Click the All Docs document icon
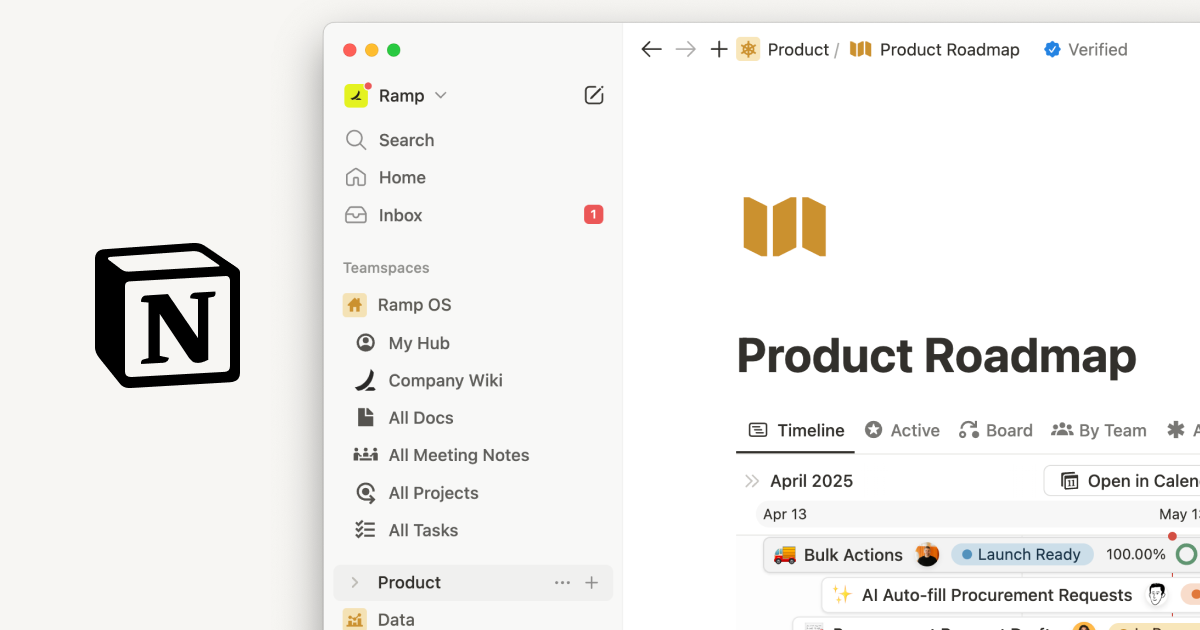Viewport: 1200px width, 630px height. point(366,418)
